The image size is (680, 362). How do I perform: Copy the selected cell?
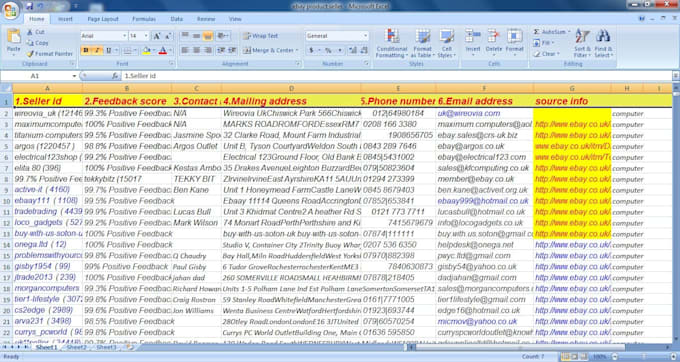(x=37, y=43)
